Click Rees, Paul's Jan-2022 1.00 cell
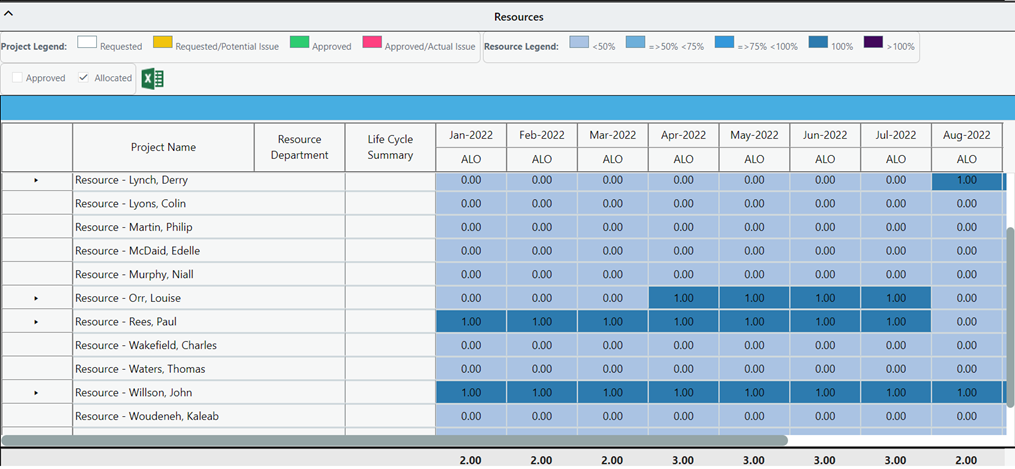 pos(471,322)
